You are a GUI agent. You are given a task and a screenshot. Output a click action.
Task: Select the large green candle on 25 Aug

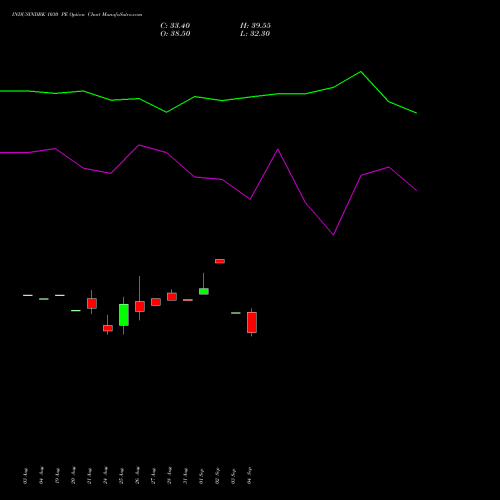(124, 315)
